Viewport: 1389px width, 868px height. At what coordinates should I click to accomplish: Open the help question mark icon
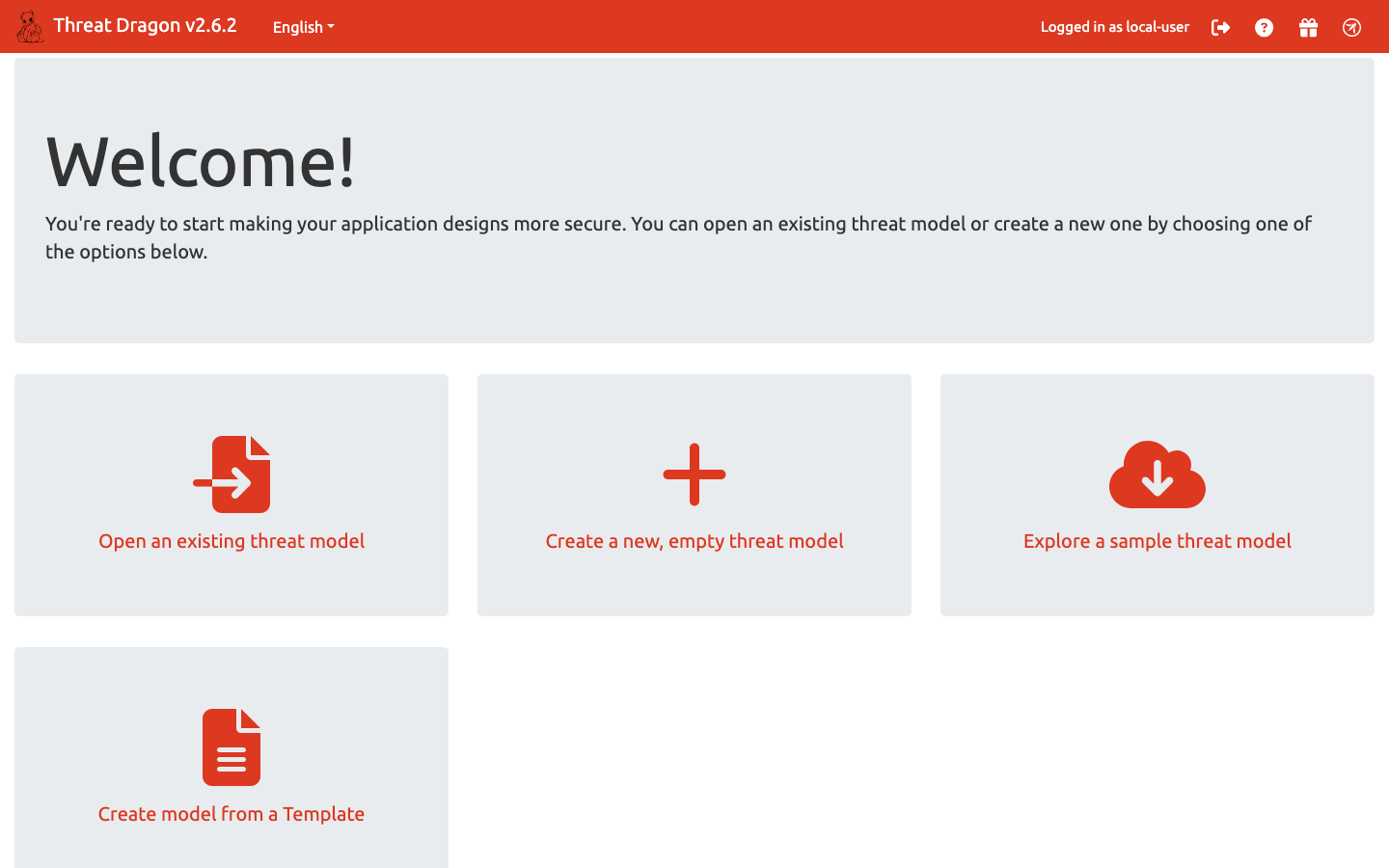[1264, 27]
